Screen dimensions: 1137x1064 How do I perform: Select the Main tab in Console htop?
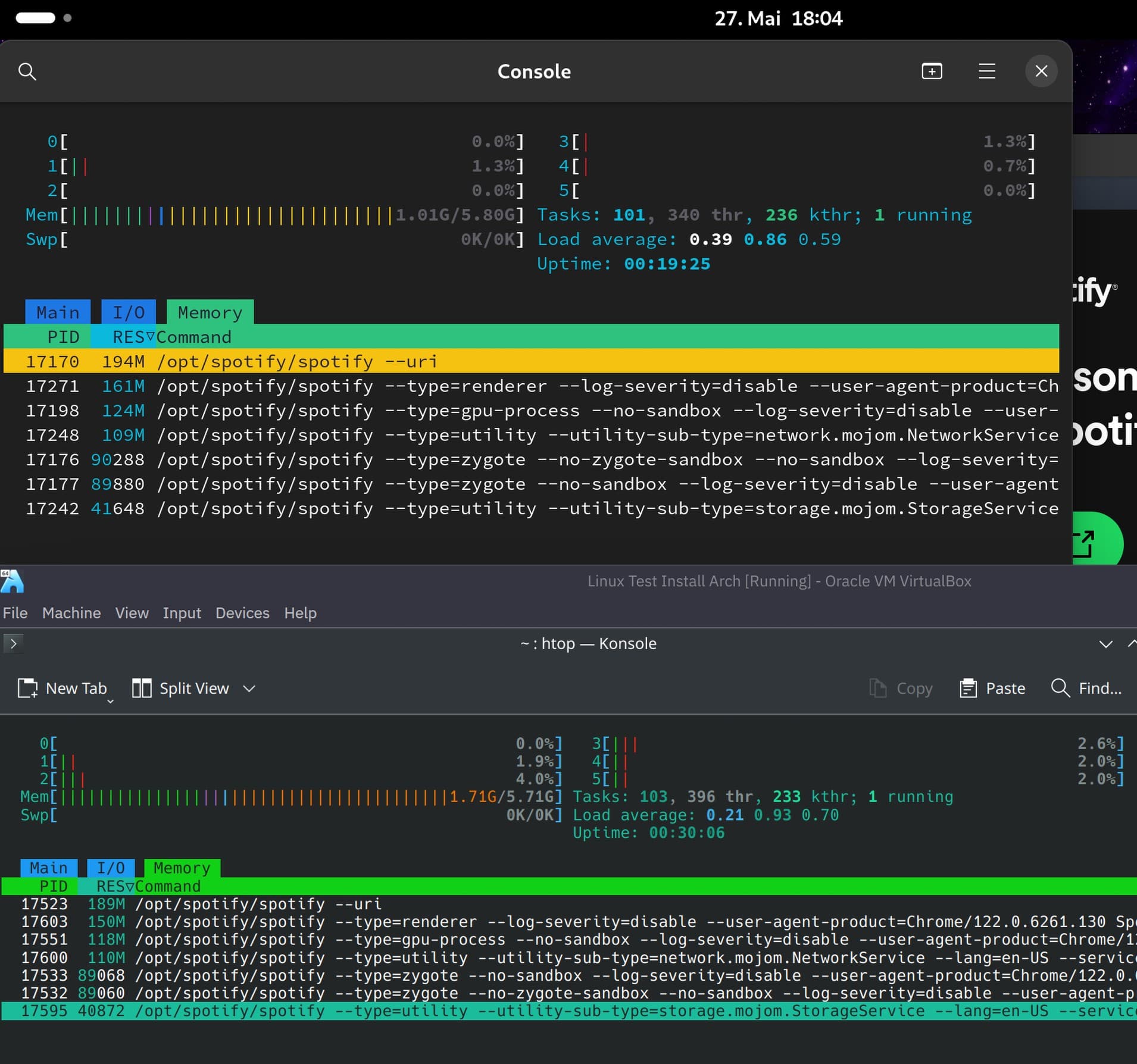click(58, 312)
